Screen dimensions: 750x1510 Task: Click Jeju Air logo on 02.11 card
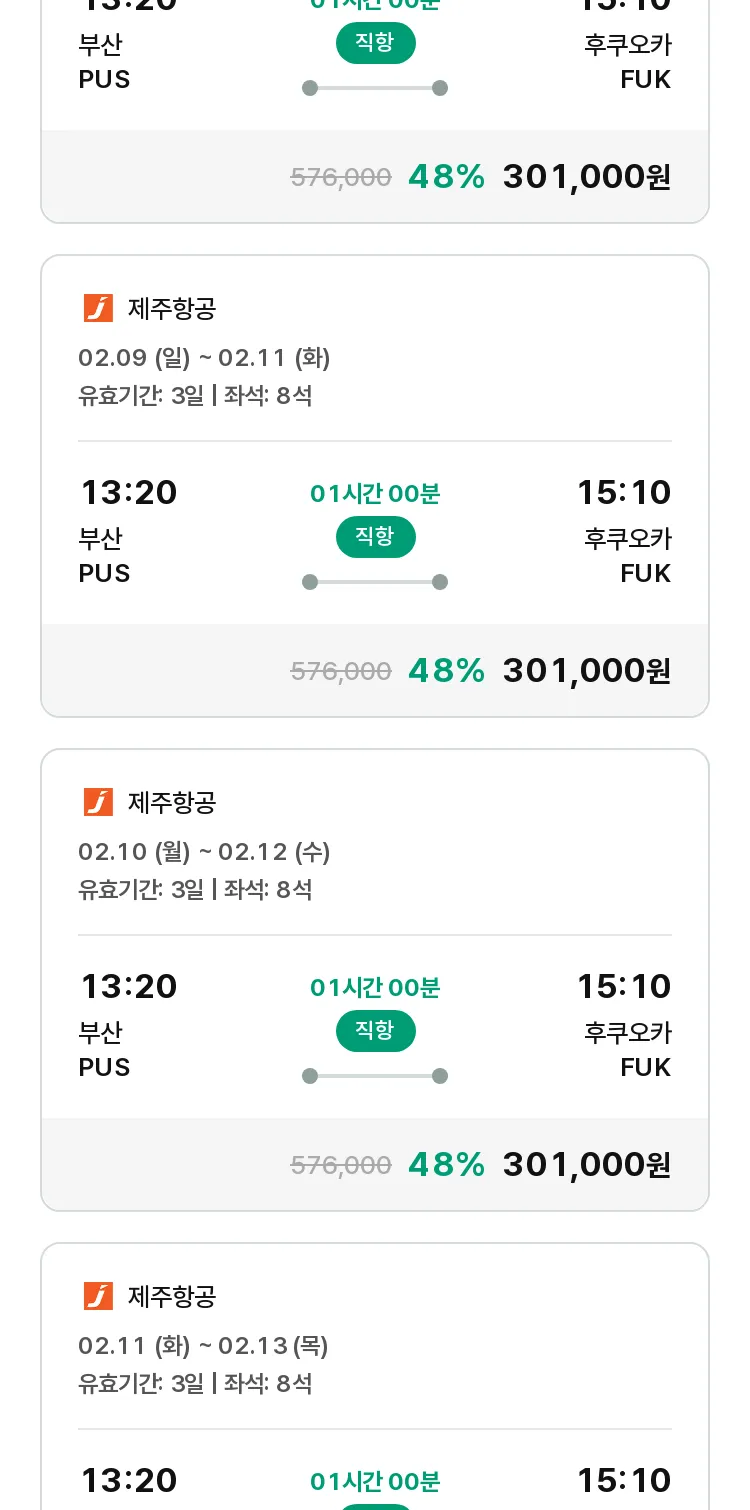[x=98, y=1296]
